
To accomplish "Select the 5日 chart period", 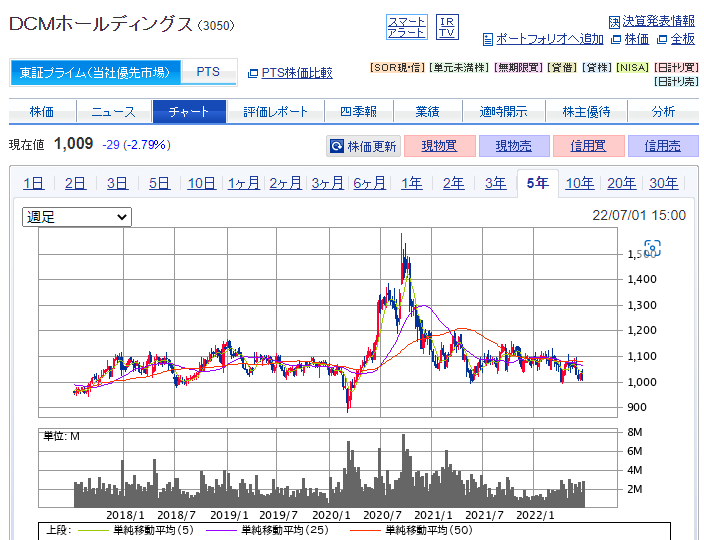I will click(x=159, y=183).
